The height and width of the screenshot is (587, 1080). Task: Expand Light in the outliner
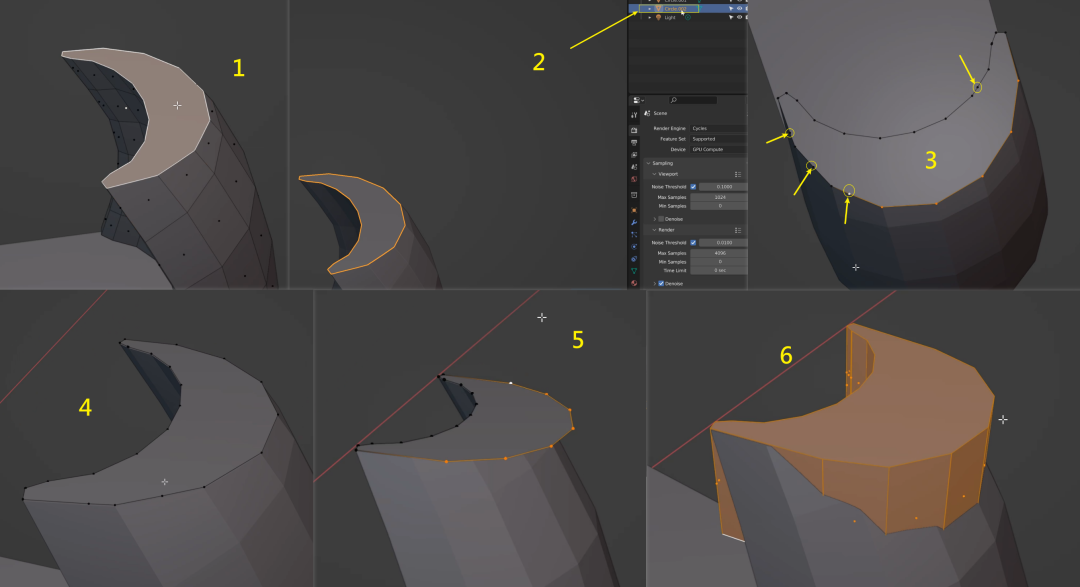point(650,17)
